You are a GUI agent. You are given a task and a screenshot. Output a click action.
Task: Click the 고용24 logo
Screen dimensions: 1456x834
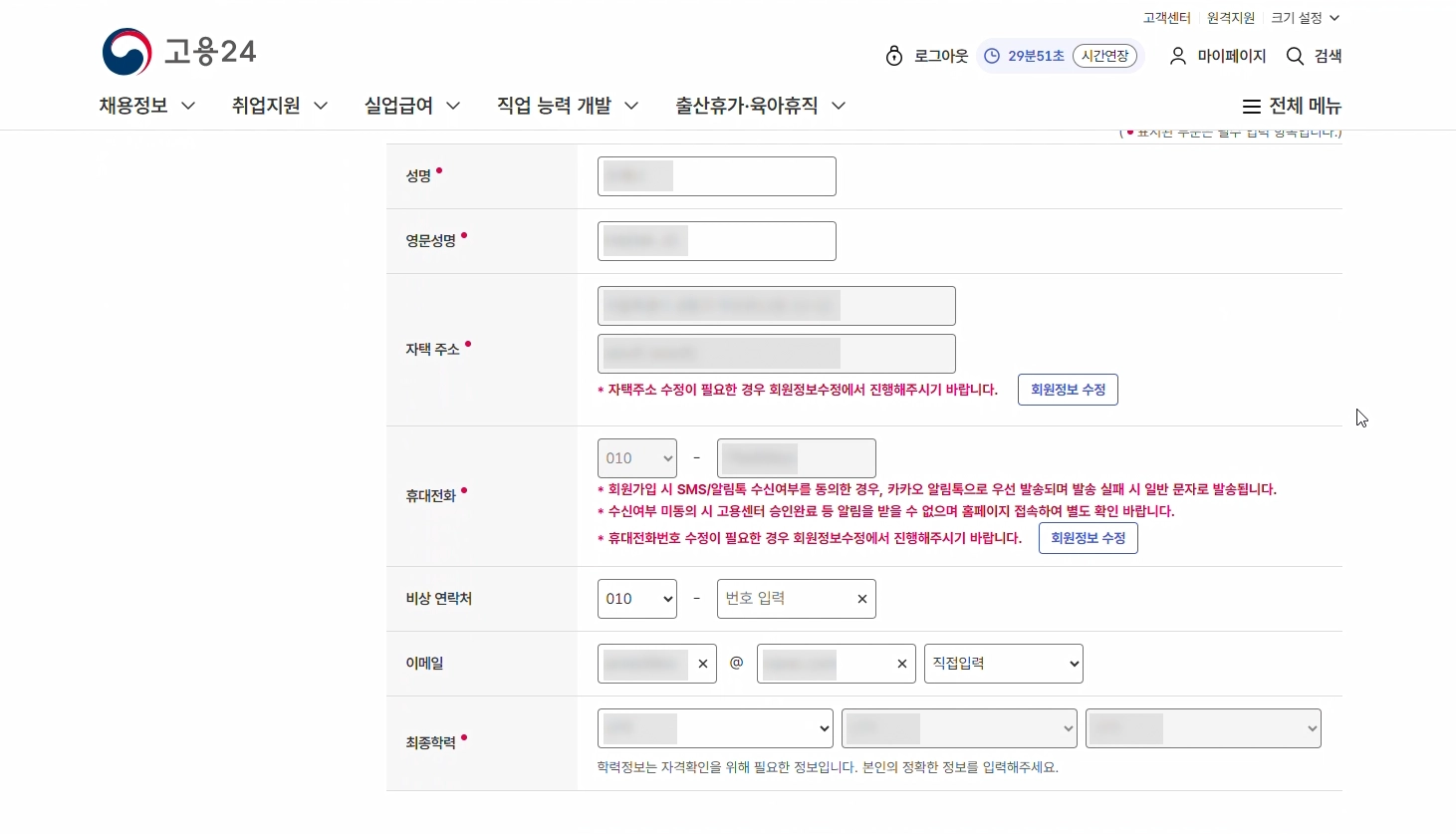coord(179,52)
